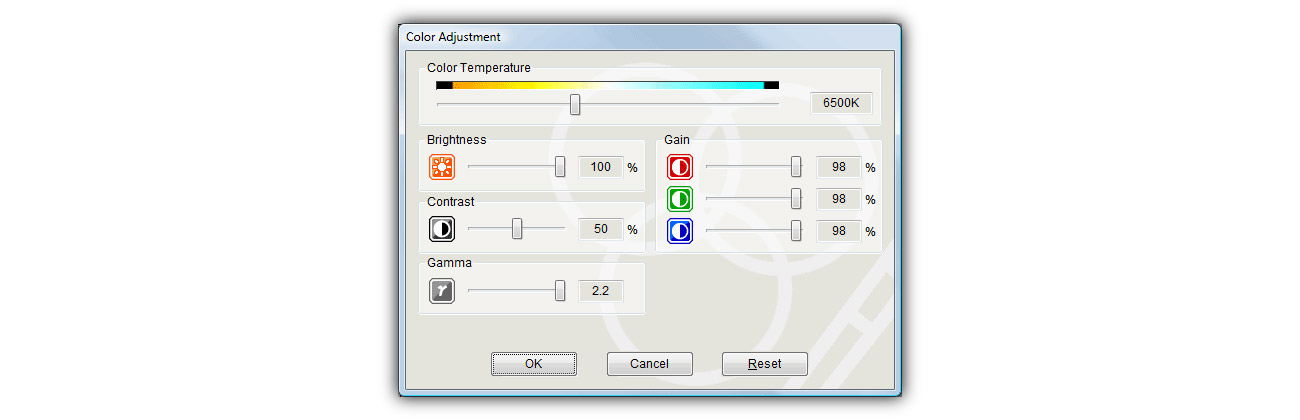The image size is (1300, 420).
Task: Click the gray Gamma icon
Action: tap(442, 291)
